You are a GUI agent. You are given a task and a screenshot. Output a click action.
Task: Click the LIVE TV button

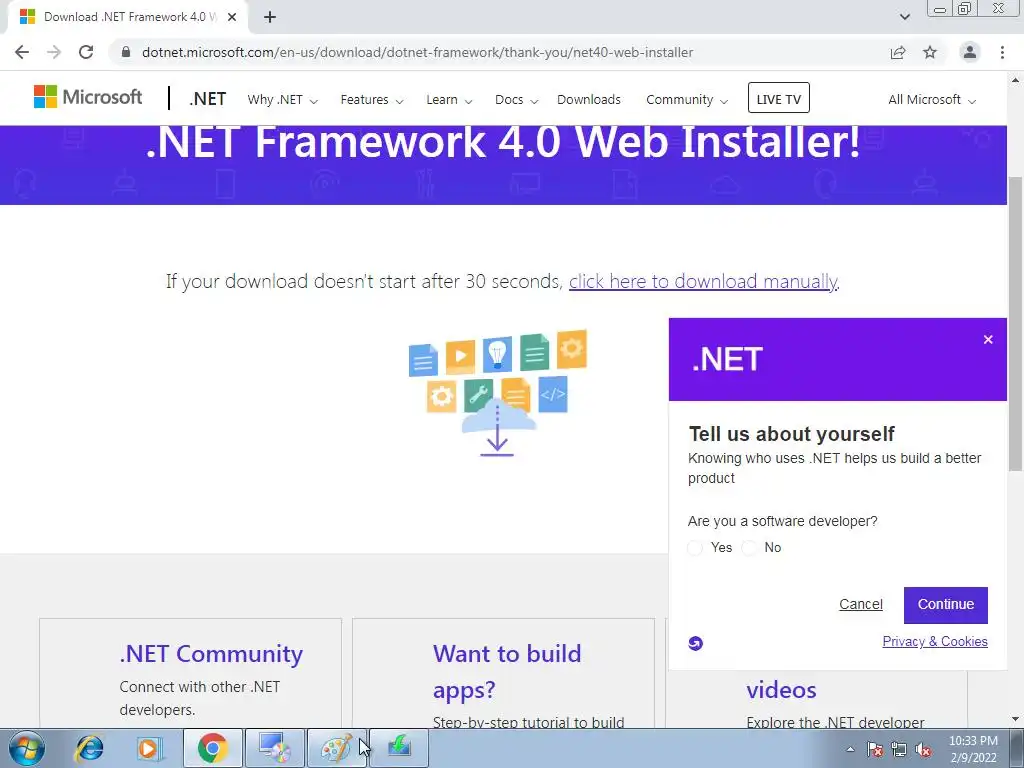(778, 98)
